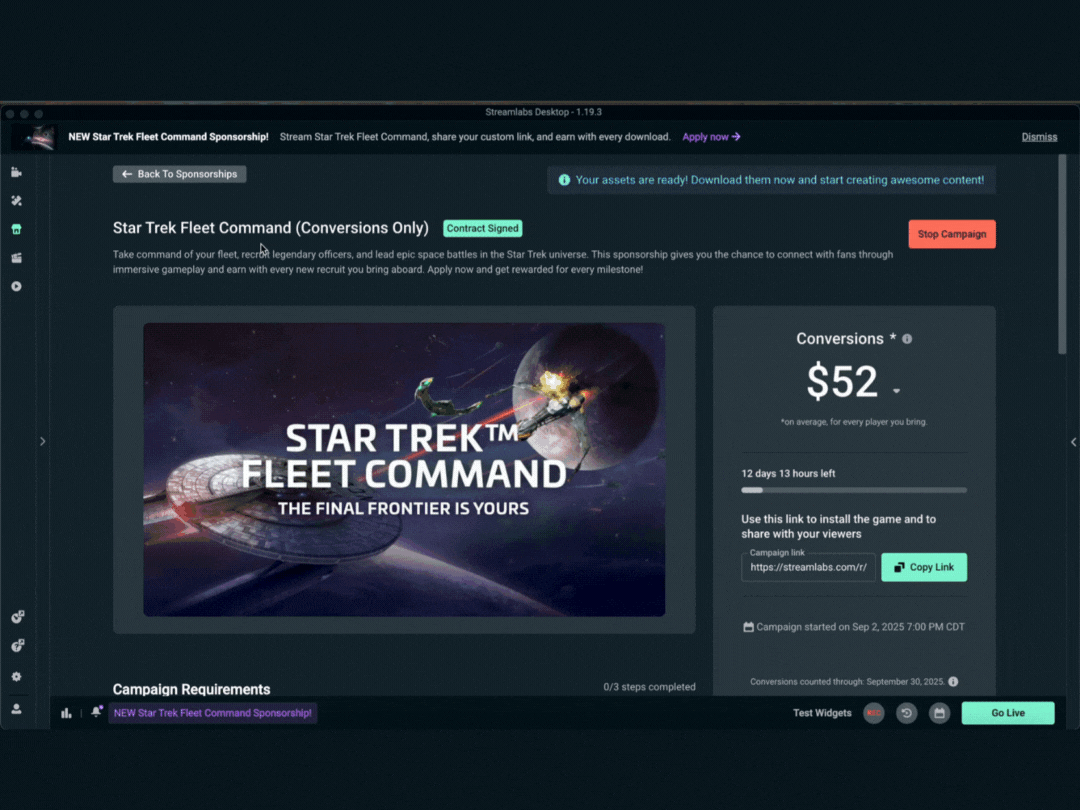Expand the left panel chevron arrow
This screenshot has height=810, width=1080.
(43, 442)
